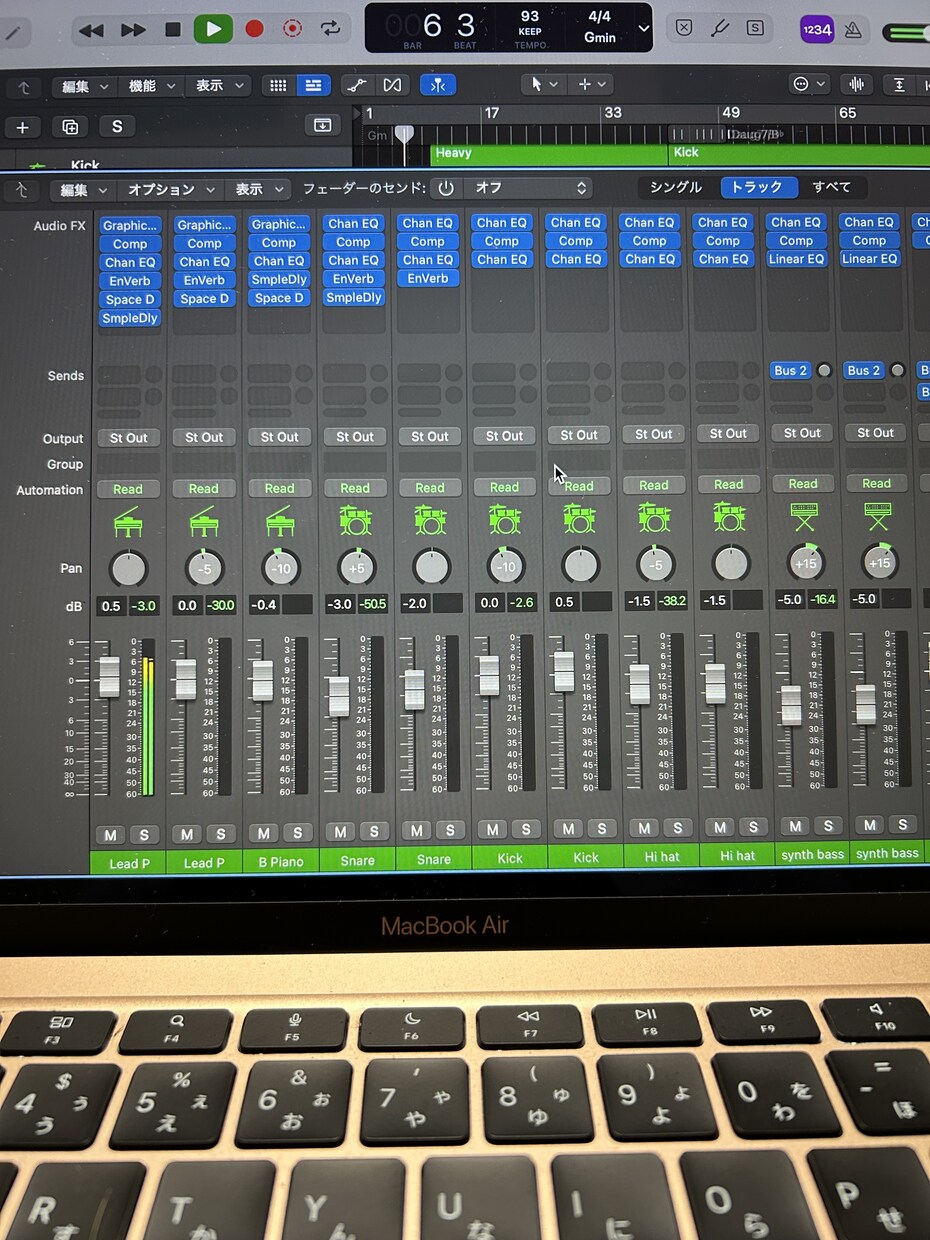Toggle the フェーダーのセンド power button
Viewport: 930px width, 1240px height.
[x=445, y=188]
